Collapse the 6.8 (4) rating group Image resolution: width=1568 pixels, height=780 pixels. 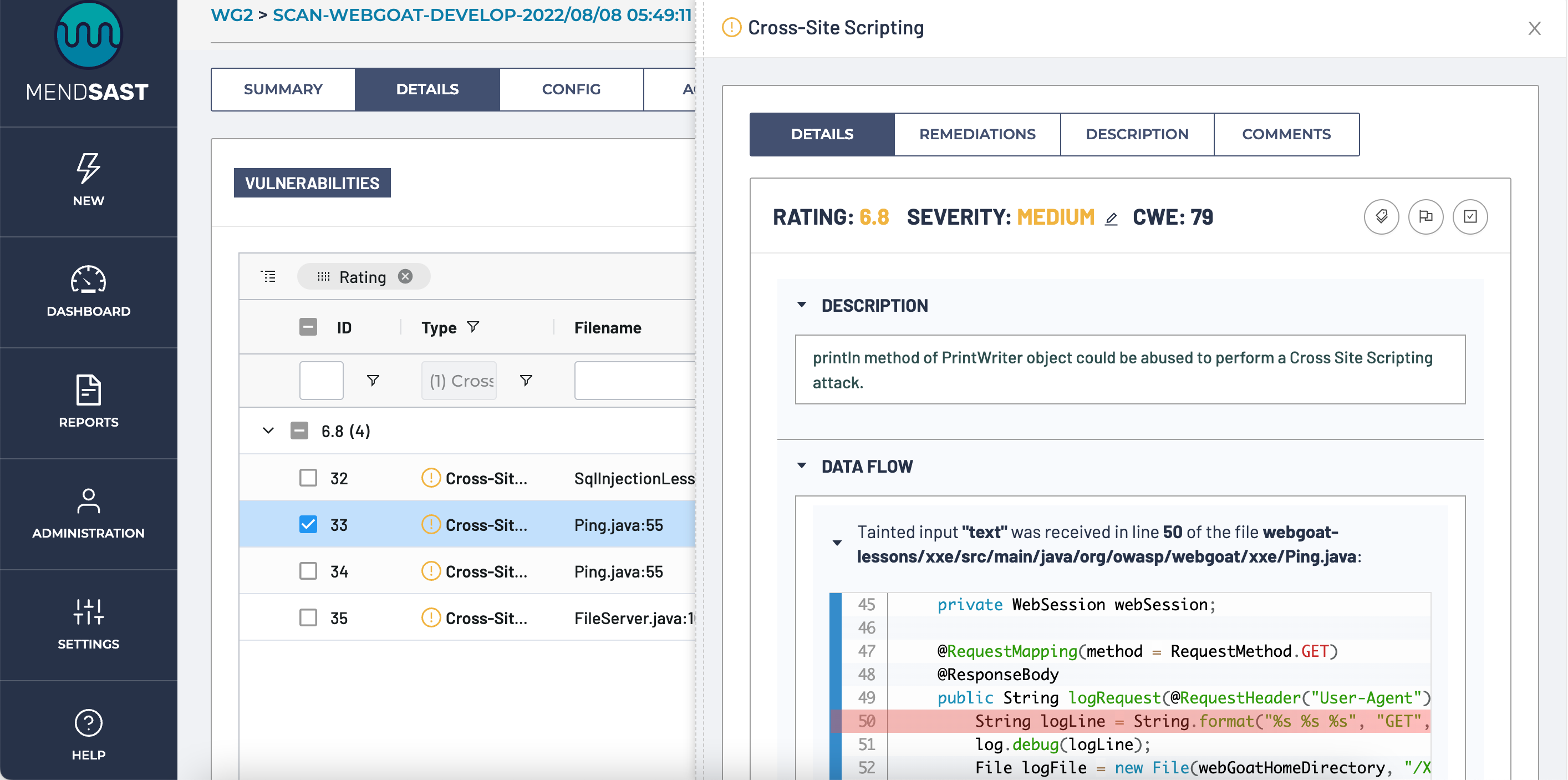pos(268,431)
